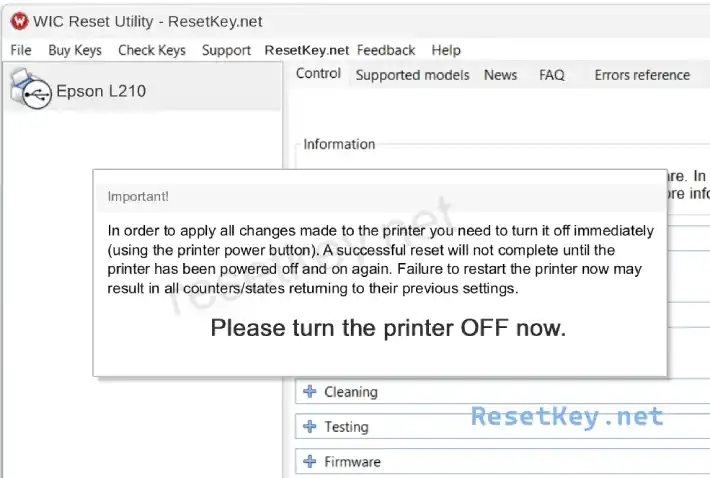Open the Support menu
This screenshot has width=710, height=478.
pyautogui.click(x=226, y=50)
